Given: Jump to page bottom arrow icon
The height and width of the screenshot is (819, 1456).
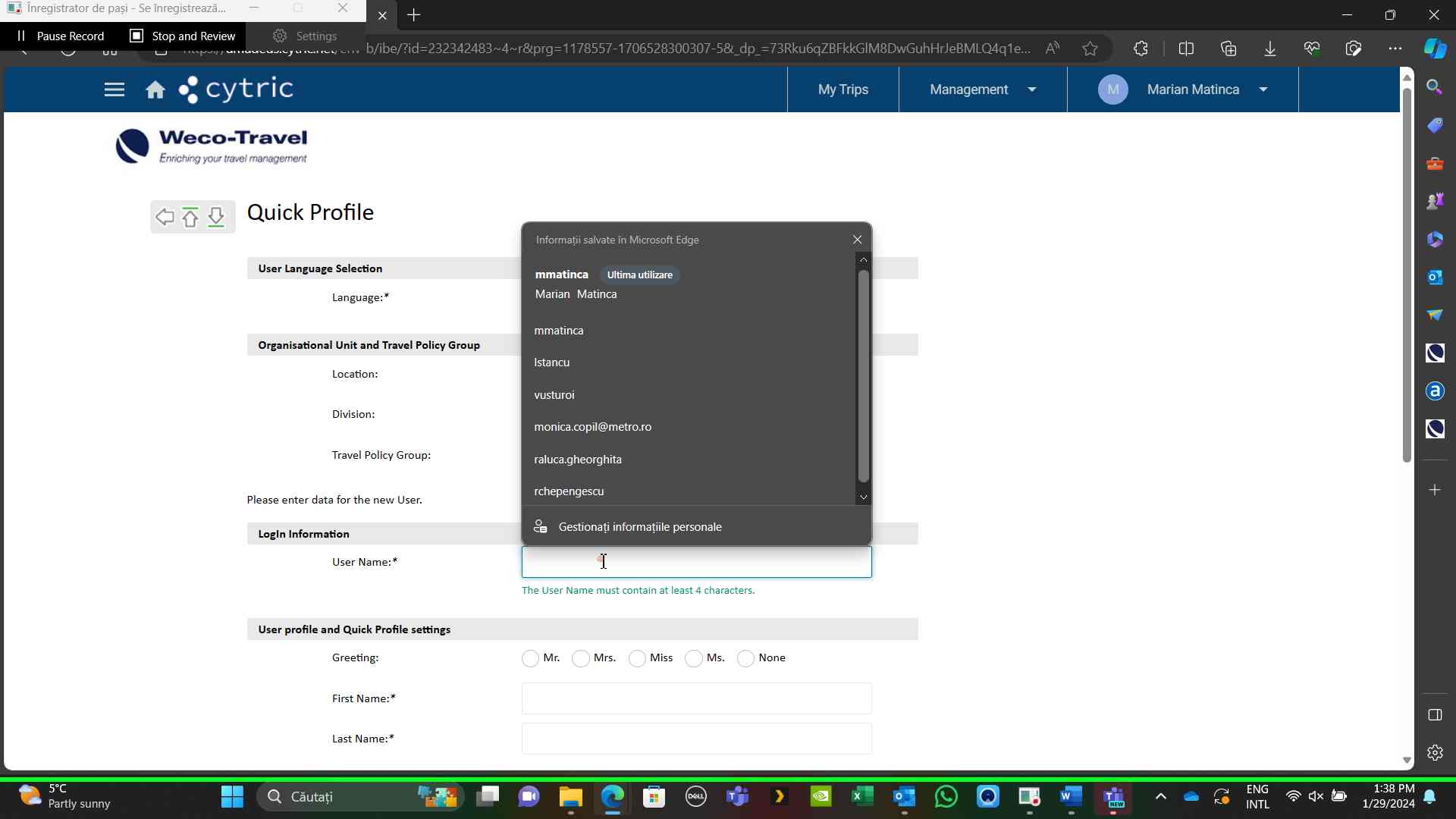Looking at the screenshot, I should [216, 217].
